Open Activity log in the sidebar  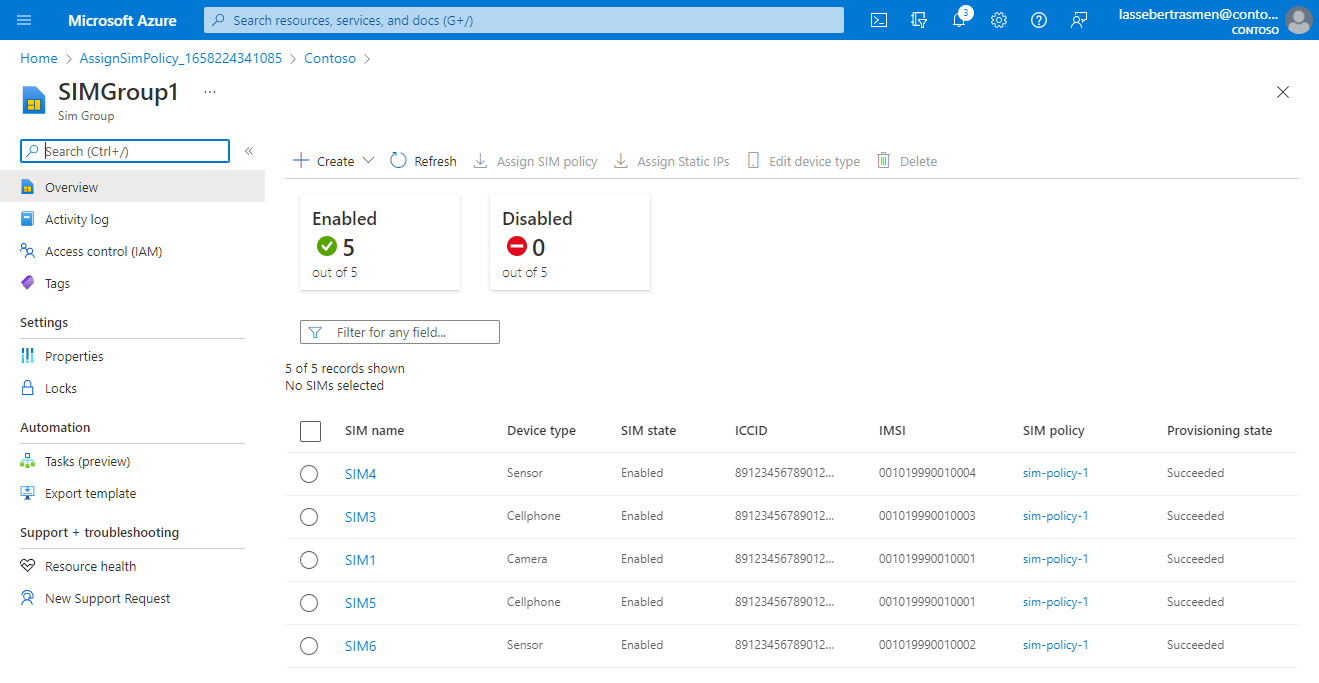pos(77,219)
